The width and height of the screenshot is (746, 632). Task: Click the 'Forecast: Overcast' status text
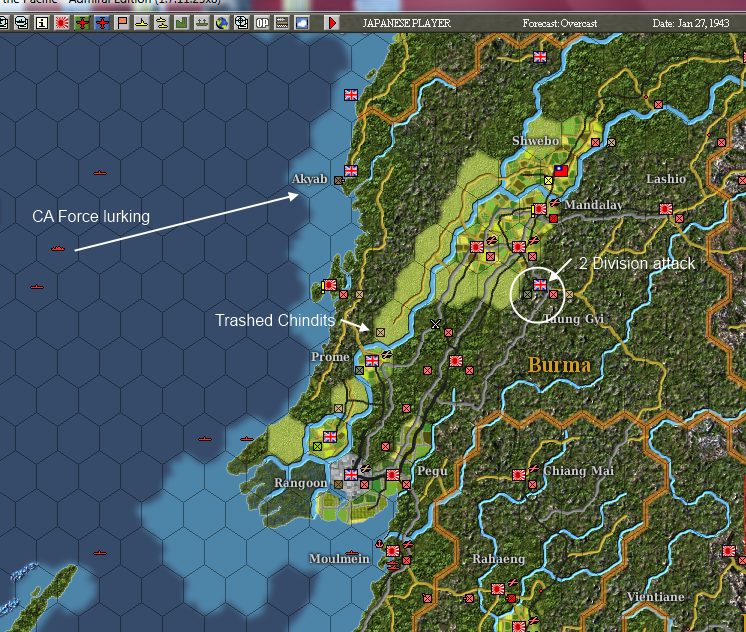pyautogui.click(x=560, y=23)
